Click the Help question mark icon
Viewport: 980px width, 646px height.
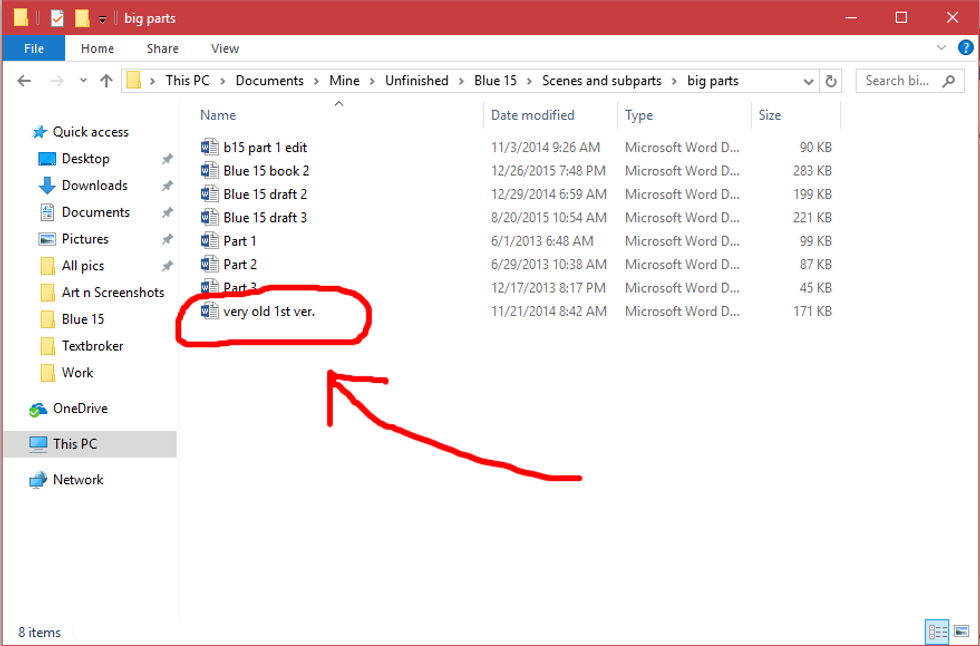pos(965,48)
